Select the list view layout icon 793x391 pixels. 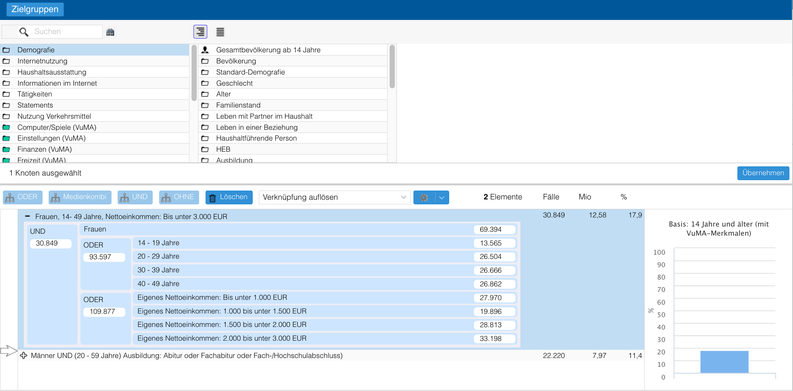pyautogui.click(x=220, y=32)
